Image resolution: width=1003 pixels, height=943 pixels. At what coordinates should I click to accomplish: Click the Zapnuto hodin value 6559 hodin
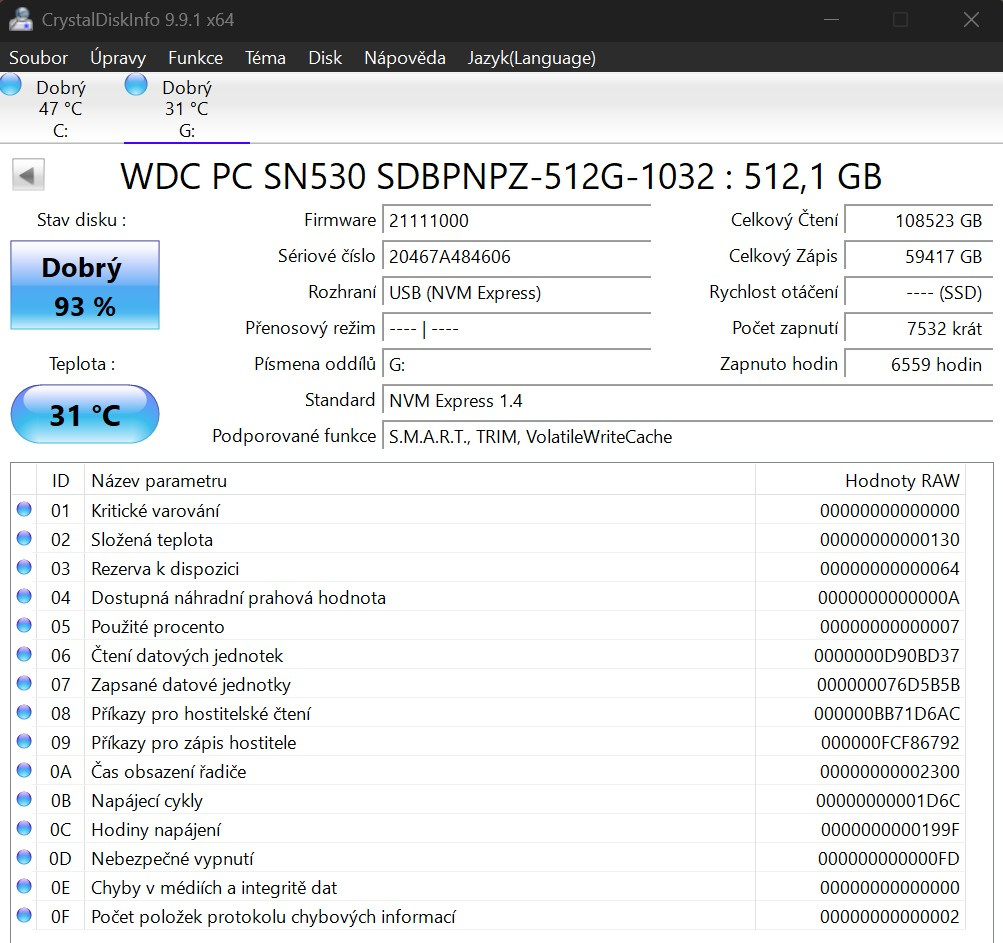[919, 364]
